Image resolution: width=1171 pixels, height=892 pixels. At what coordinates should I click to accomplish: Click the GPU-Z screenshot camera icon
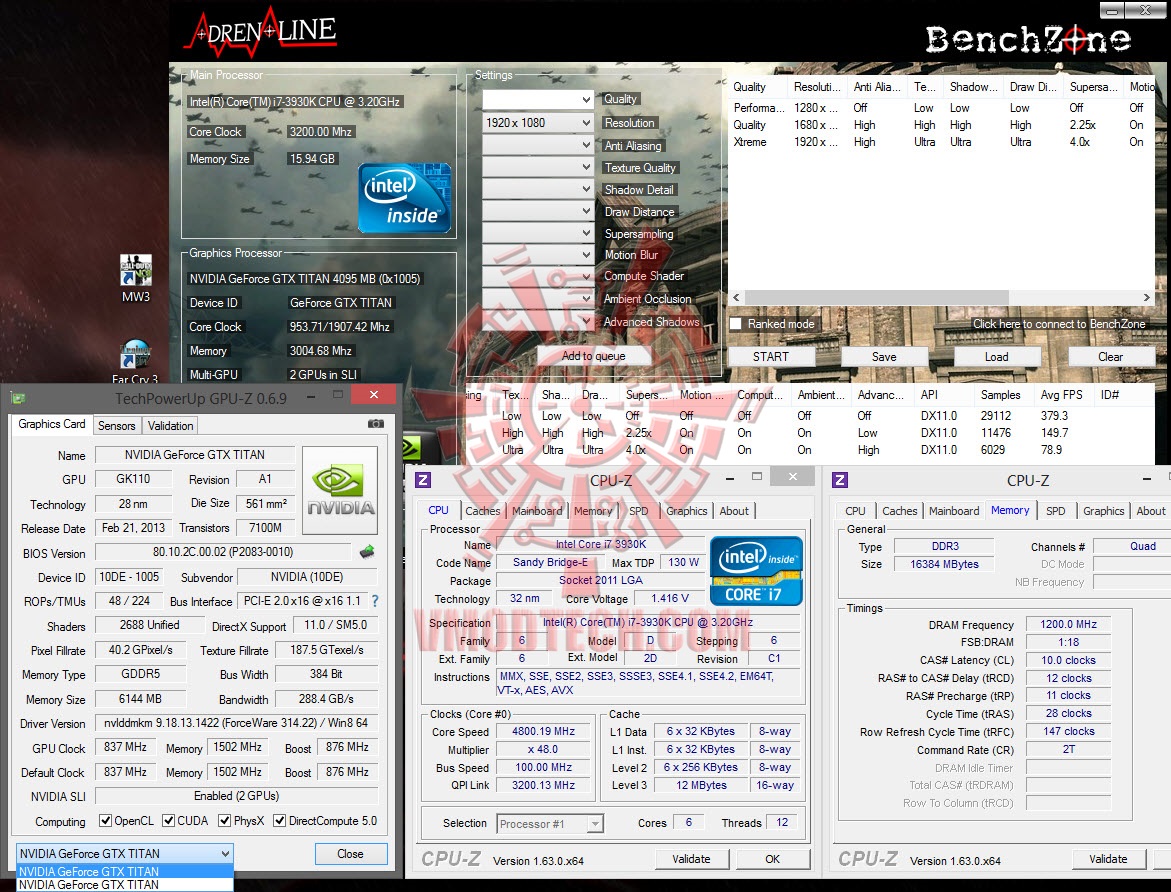pyautogui.click(x=376, y=424)
